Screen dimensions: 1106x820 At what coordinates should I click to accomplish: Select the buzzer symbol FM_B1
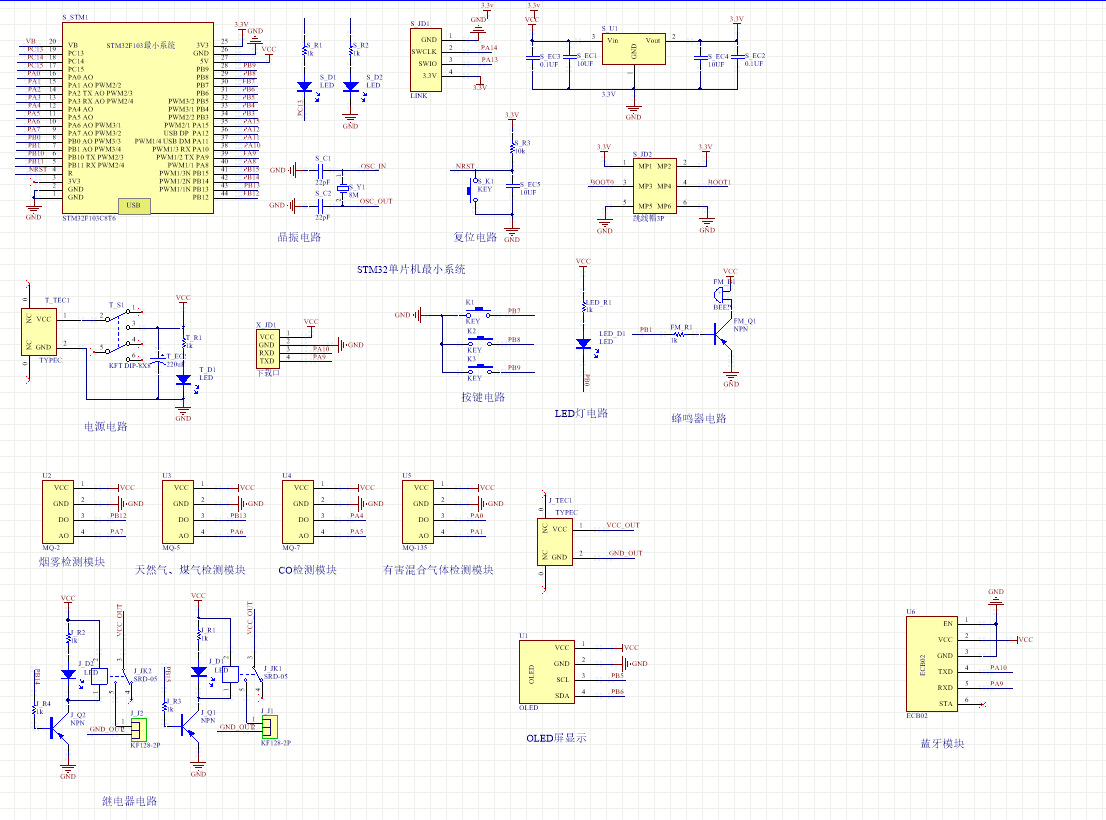click(x=721, y=293)
